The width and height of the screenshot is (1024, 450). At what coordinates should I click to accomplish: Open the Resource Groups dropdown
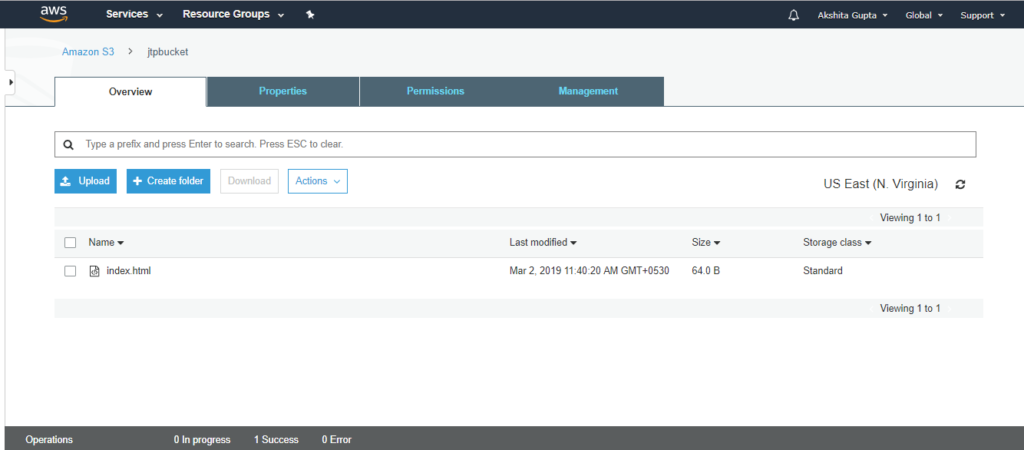click(x=233, y=14)
